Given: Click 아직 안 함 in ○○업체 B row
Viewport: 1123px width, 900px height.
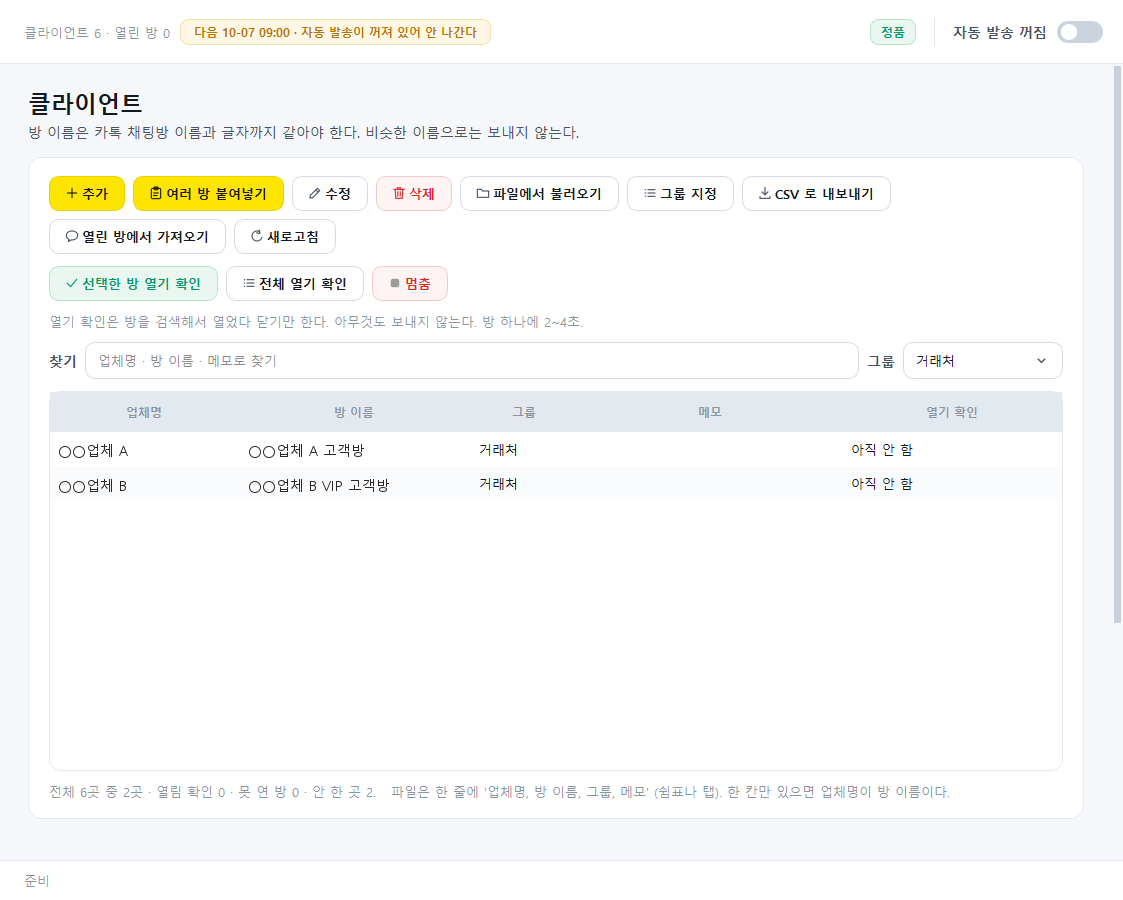Looking at the screenshot, I should pyautogui.click(x=882, y=484).
